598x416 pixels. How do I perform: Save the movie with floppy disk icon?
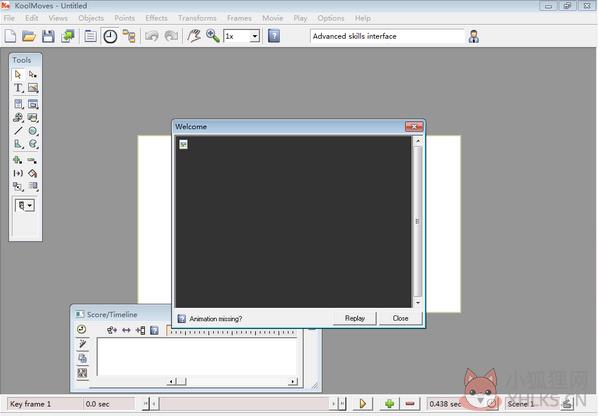click(48, 36)
